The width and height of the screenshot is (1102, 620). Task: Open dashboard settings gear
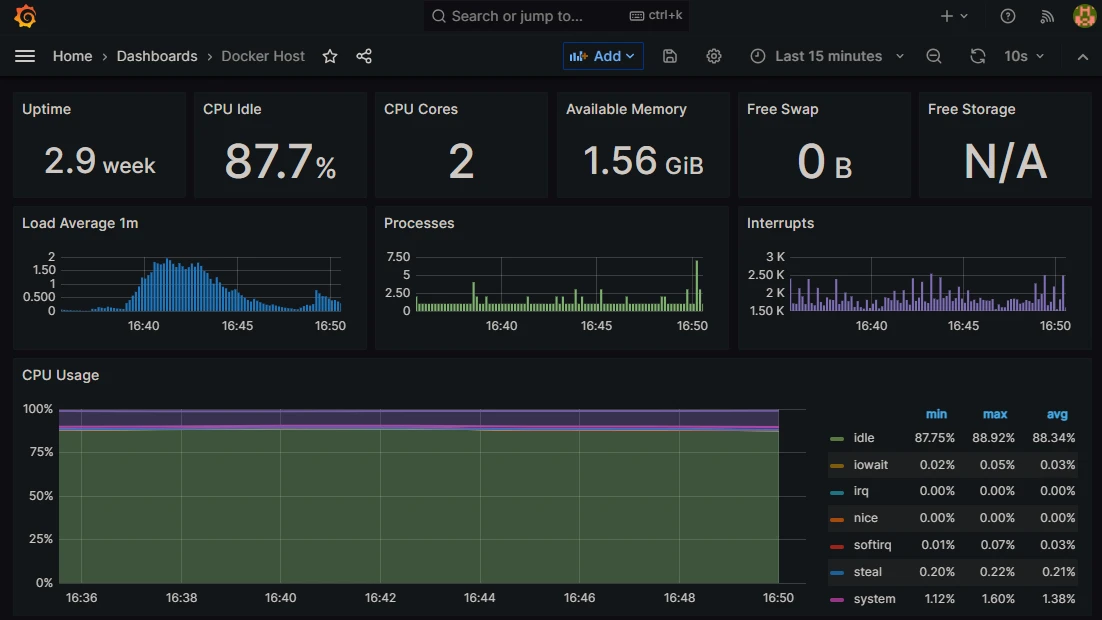[714, 56]
